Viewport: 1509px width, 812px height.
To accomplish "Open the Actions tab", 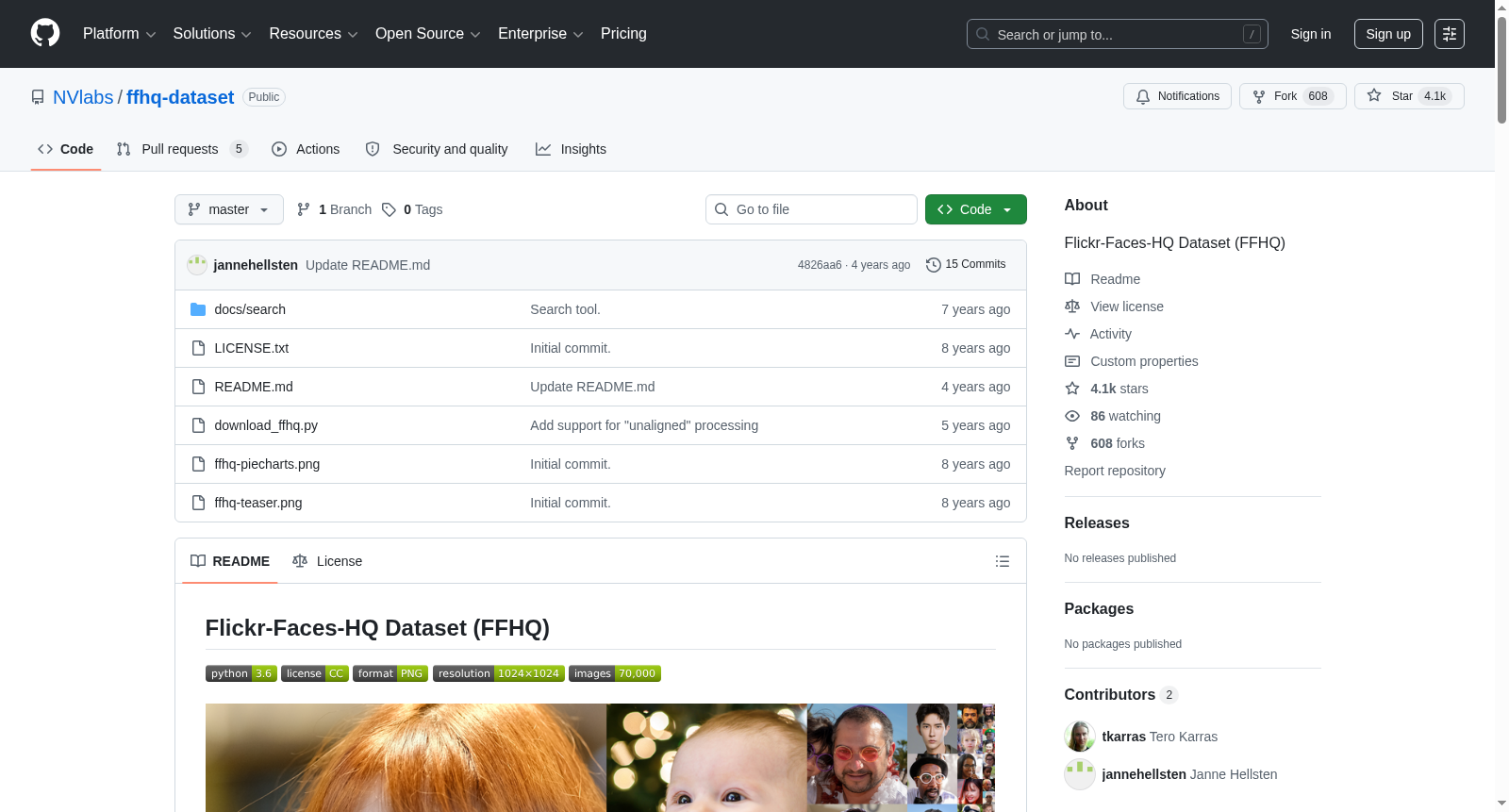I will pyautogui.click(x=306, y=149).
